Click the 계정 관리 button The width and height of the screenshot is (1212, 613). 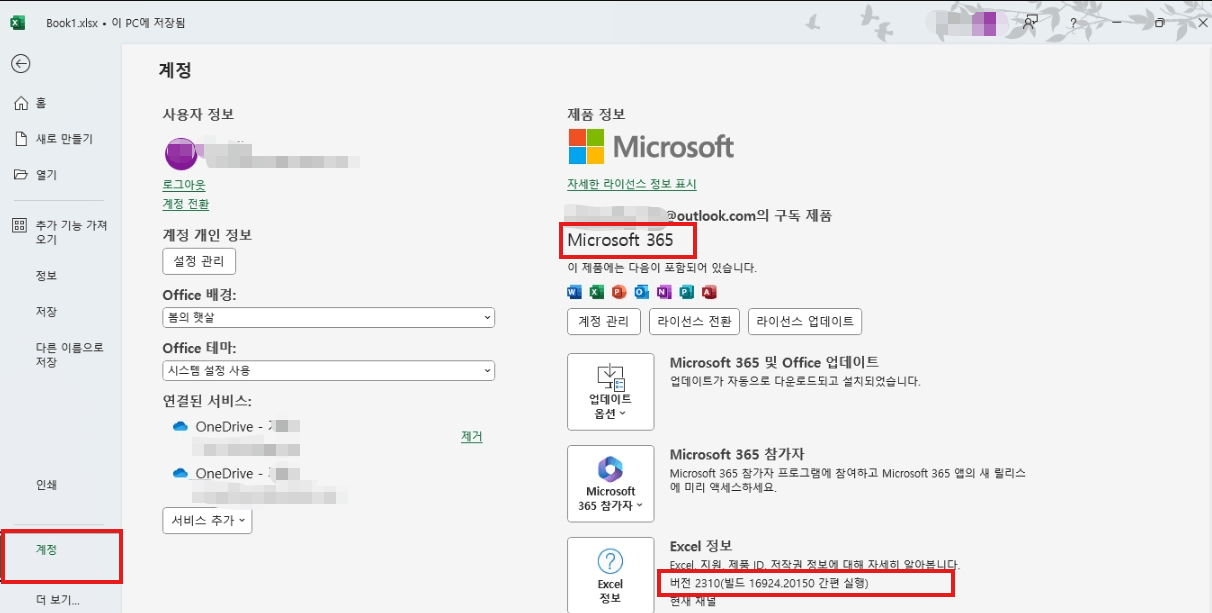[604, 322]
